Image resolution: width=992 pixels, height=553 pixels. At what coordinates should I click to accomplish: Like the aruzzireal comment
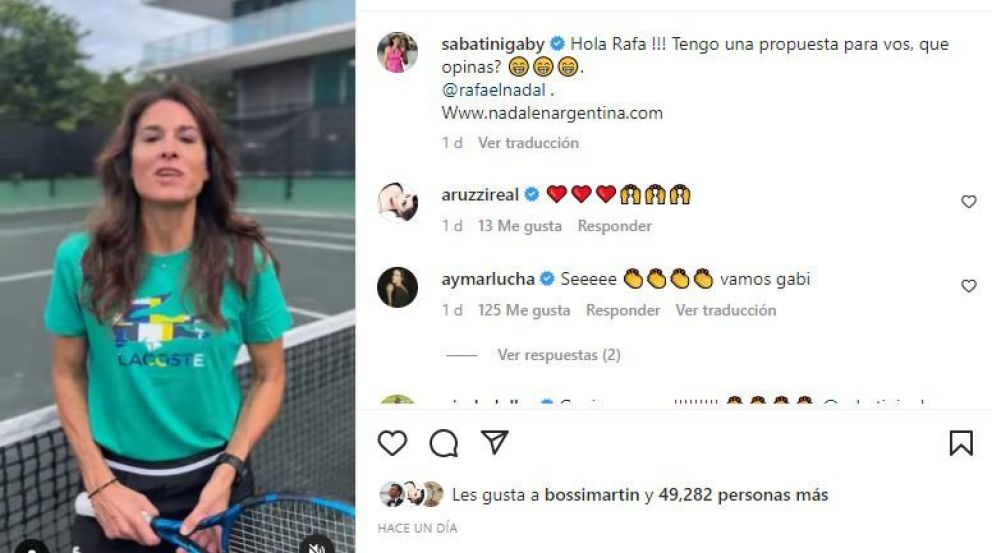(969, 201)
